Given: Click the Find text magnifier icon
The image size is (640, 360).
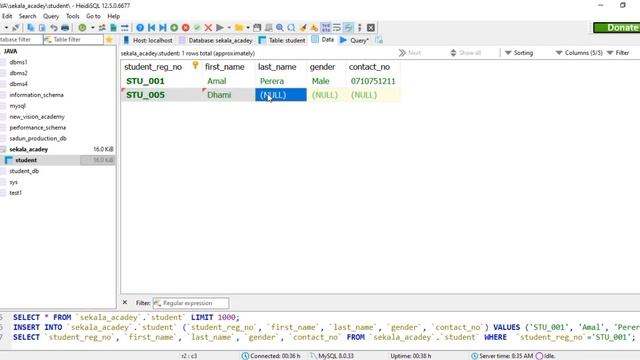Looking at the screenshot, I should pos(280,28).
